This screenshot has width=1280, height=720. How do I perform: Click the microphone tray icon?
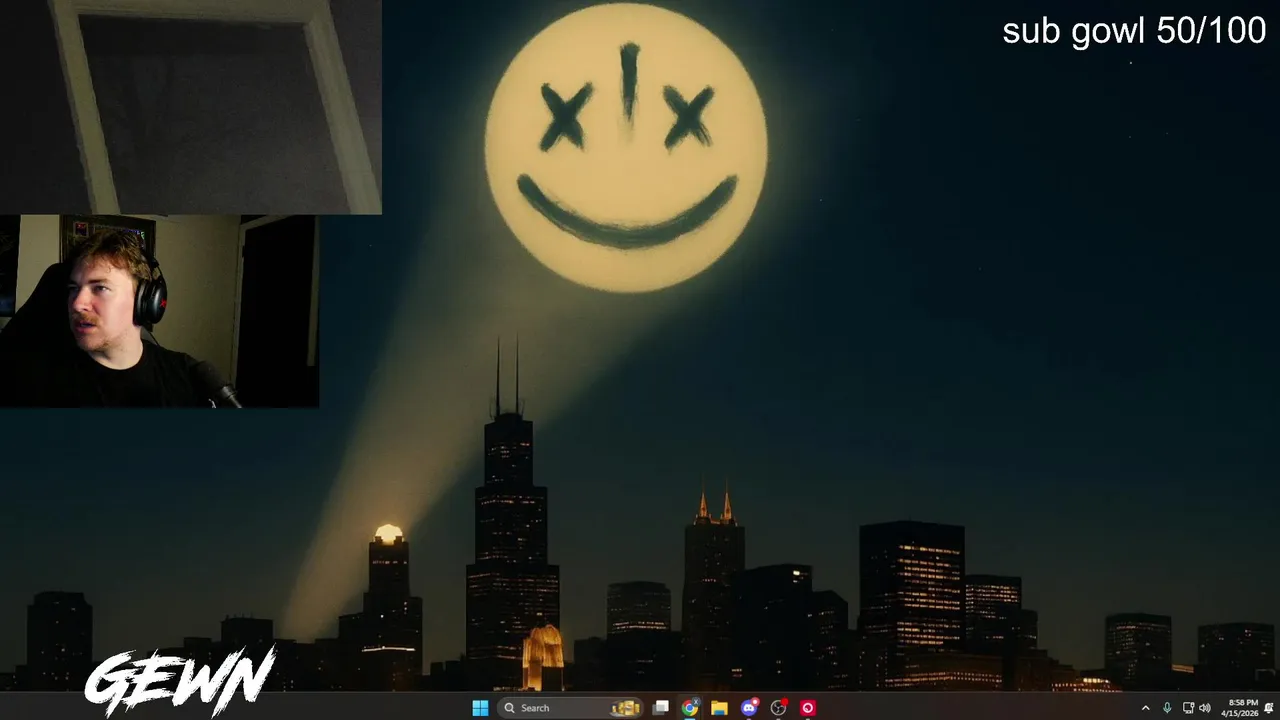[x=1166, y=708]
